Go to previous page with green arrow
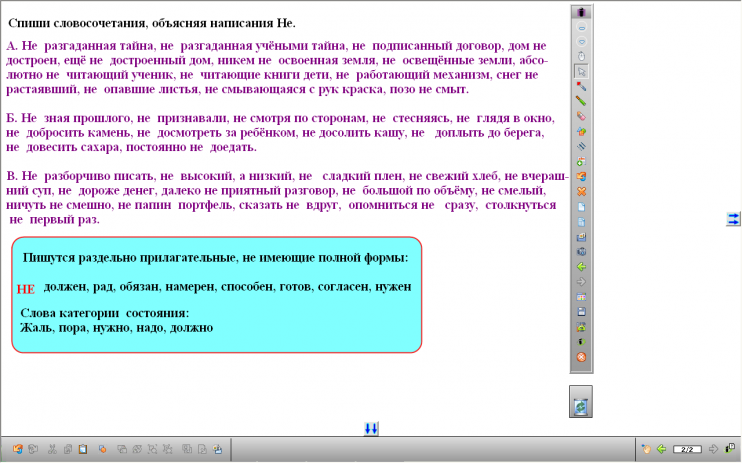 [x=581, y=267]
